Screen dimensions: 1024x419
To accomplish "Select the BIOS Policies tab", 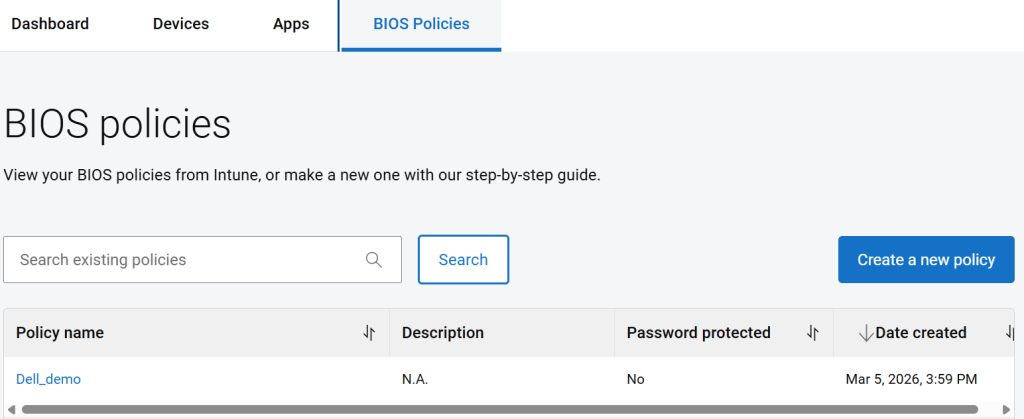I will [421, 24].
